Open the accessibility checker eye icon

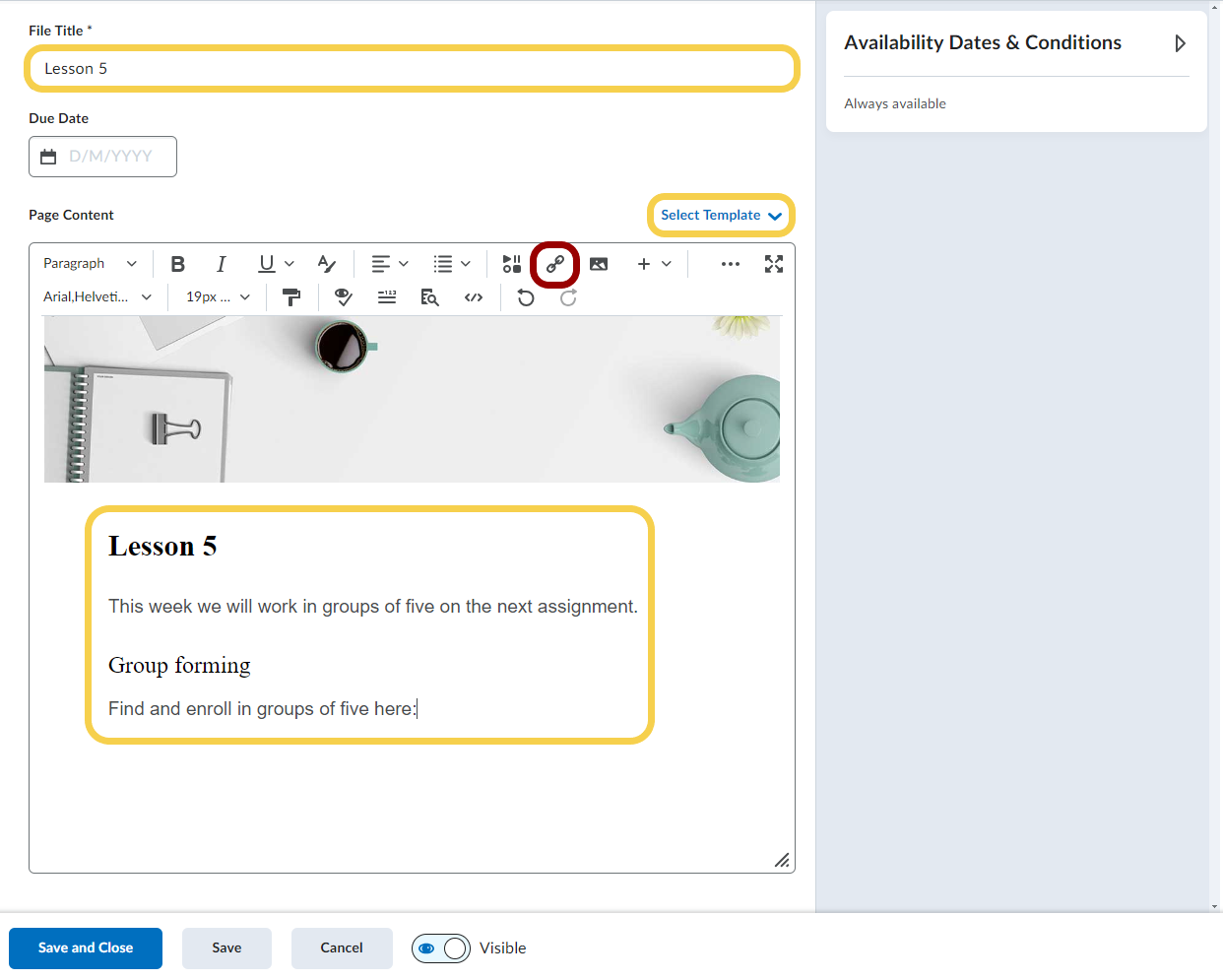point(344,297)
